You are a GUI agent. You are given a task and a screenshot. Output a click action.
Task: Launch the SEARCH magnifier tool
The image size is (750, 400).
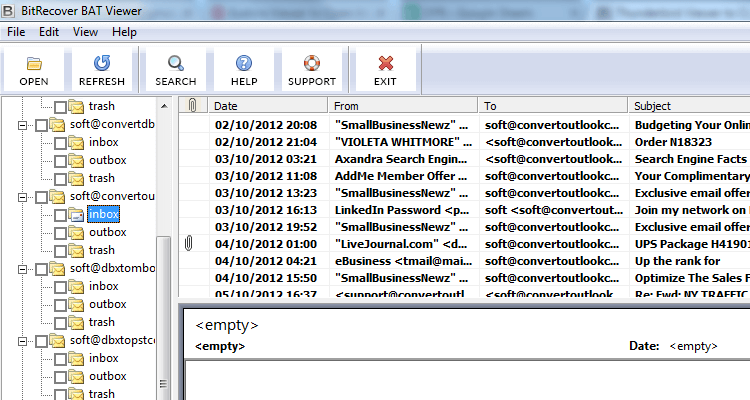tap(176, 70)
